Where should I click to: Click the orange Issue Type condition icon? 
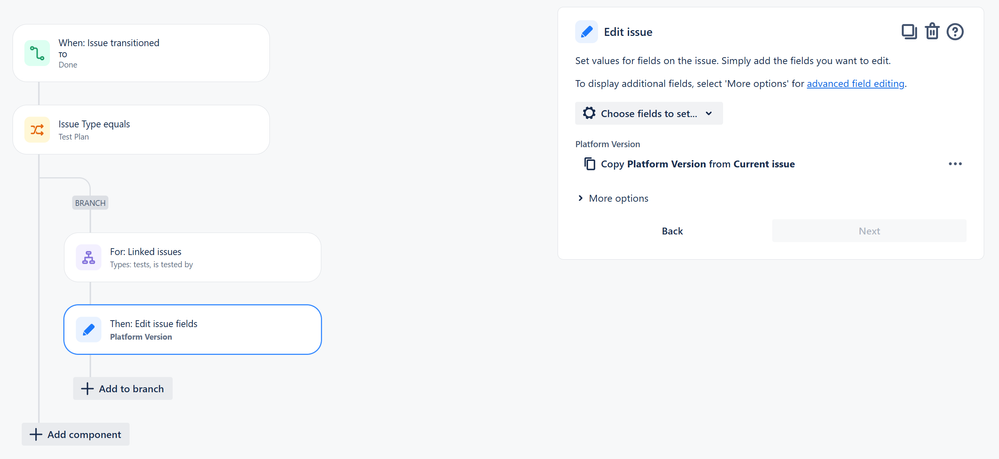37,130
